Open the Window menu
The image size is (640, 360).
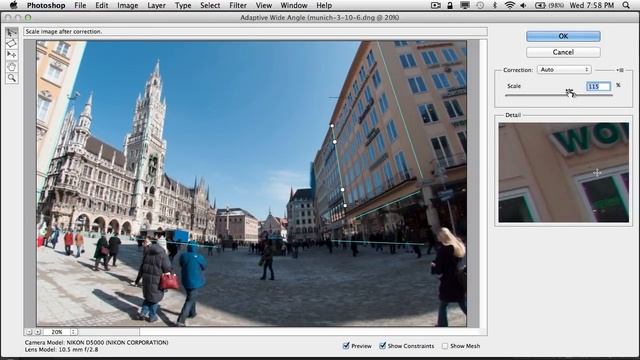tap(294, 5)
